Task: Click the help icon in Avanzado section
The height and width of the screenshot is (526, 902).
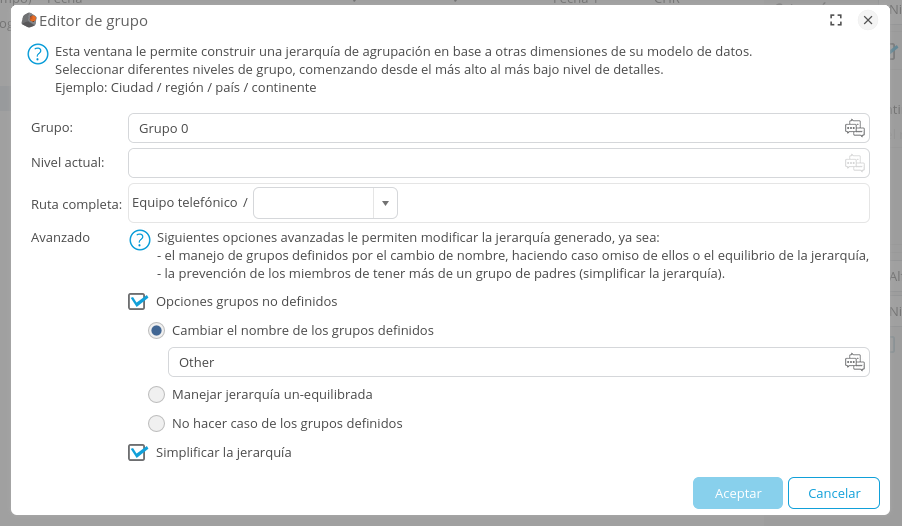Action: [x=140, y=240]
